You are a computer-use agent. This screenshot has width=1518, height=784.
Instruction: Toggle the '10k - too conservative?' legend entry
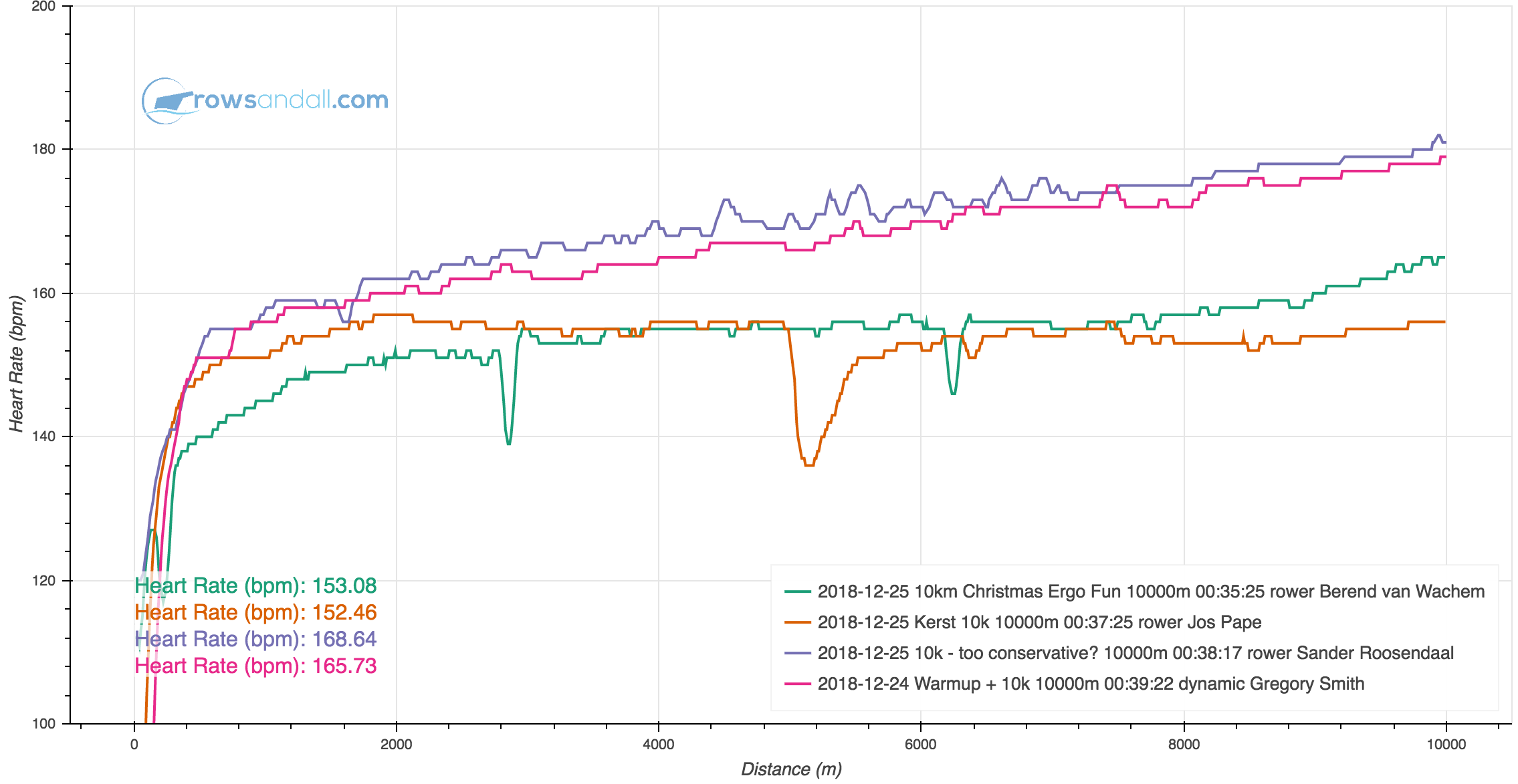[x=1135, y=653]
